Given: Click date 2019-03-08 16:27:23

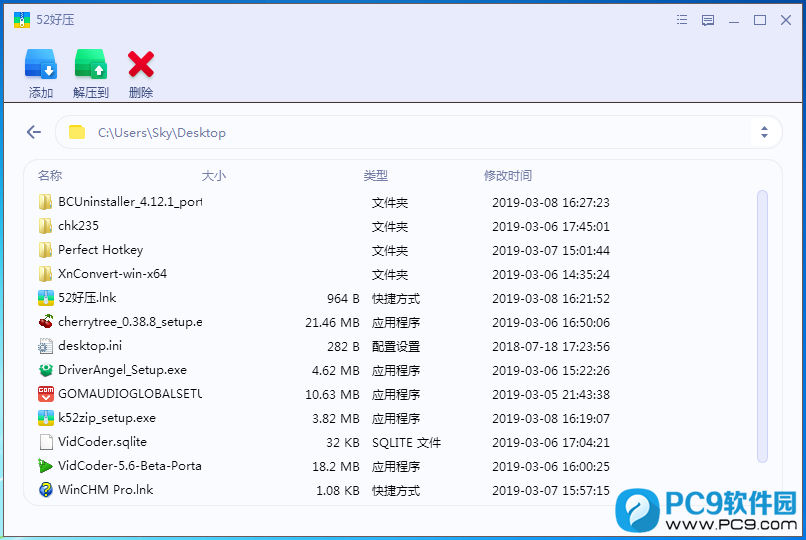Looking at the screenshot, I should [x=551, y=202].
